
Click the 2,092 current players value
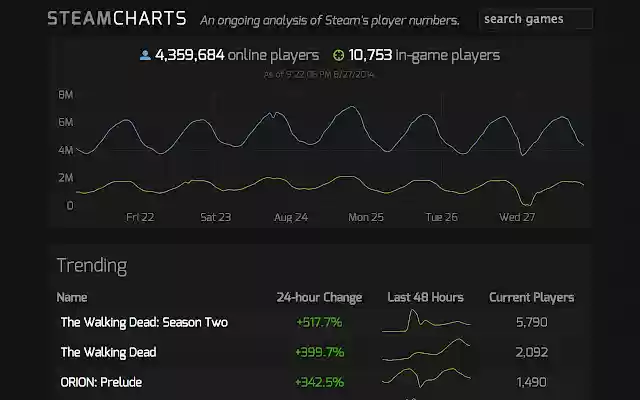531,352
